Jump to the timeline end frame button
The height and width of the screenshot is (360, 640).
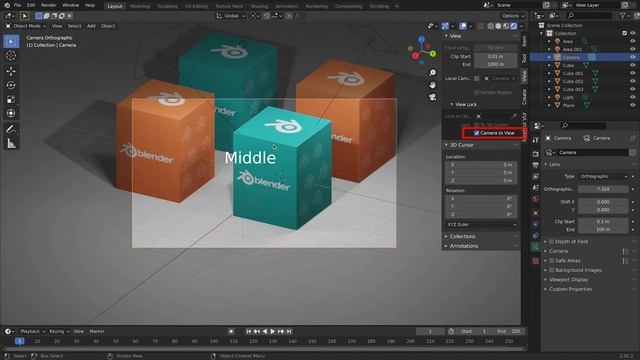click(289, 331)
